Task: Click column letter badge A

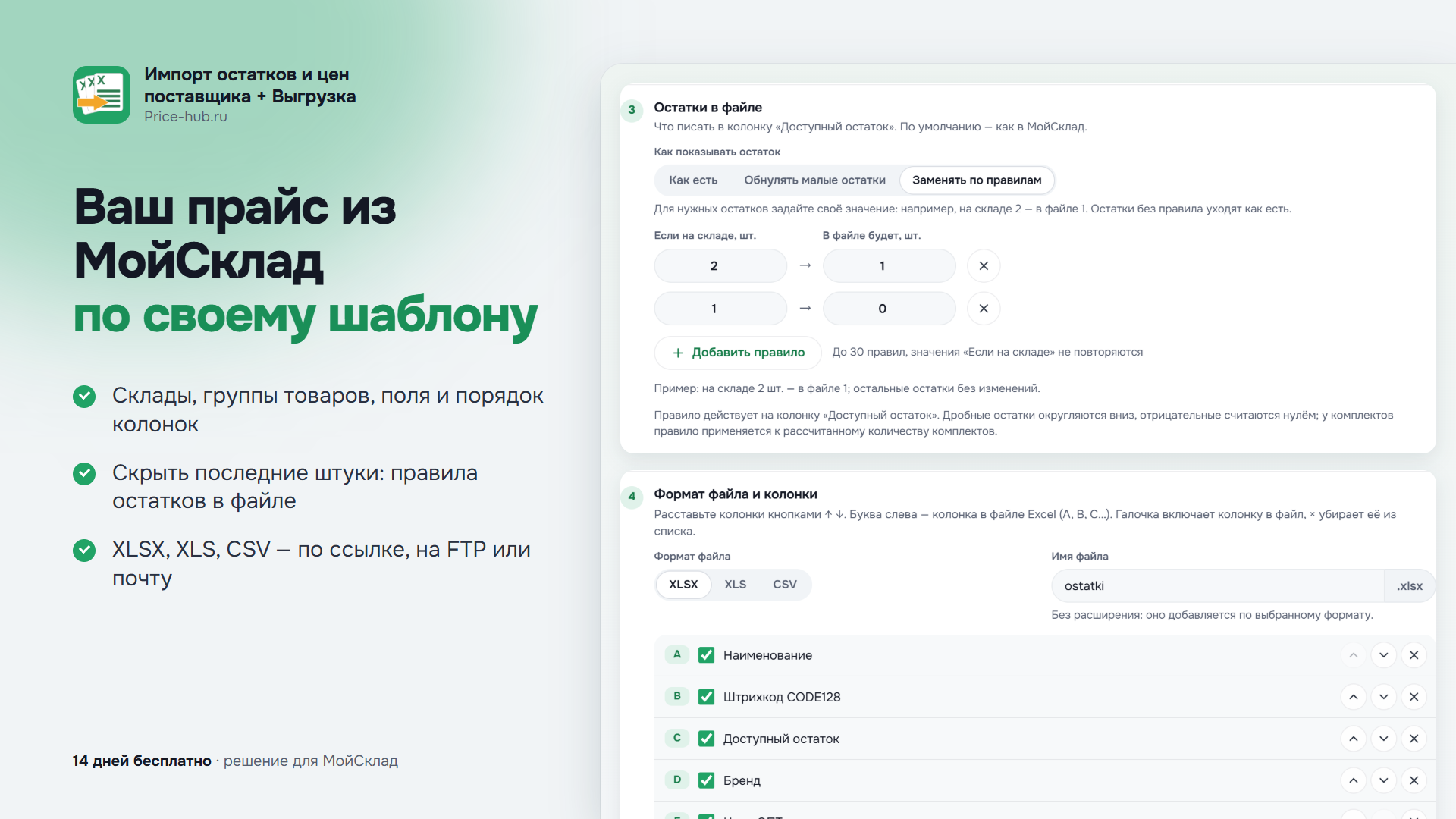Action: click(677, 654)
